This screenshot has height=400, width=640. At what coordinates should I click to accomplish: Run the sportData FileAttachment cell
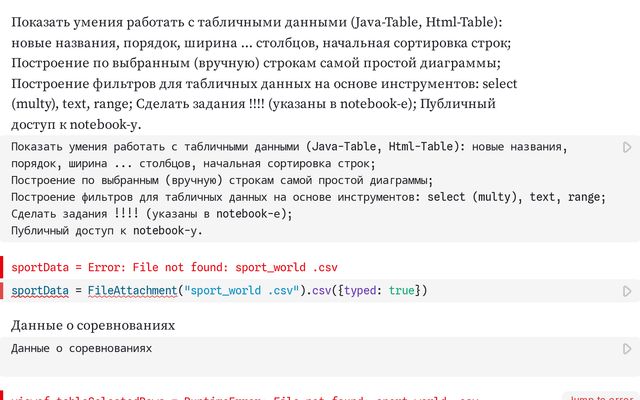point(627,291)
